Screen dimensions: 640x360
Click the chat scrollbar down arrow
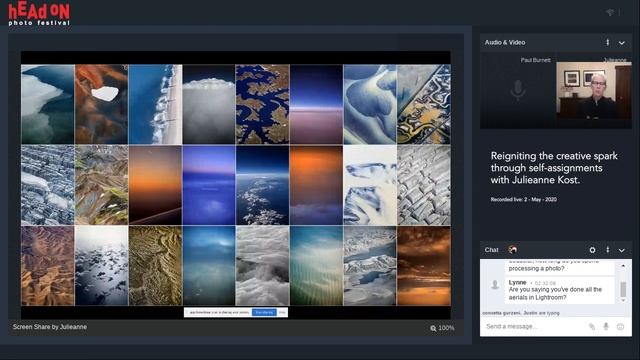coord(623,300)
